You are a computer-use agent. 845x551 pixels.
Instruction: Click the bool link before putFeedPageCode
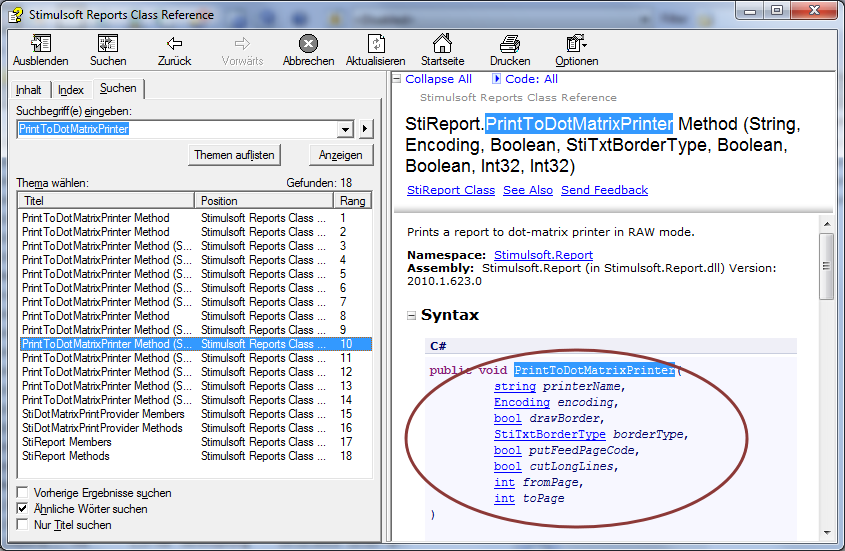pos(508,450)
